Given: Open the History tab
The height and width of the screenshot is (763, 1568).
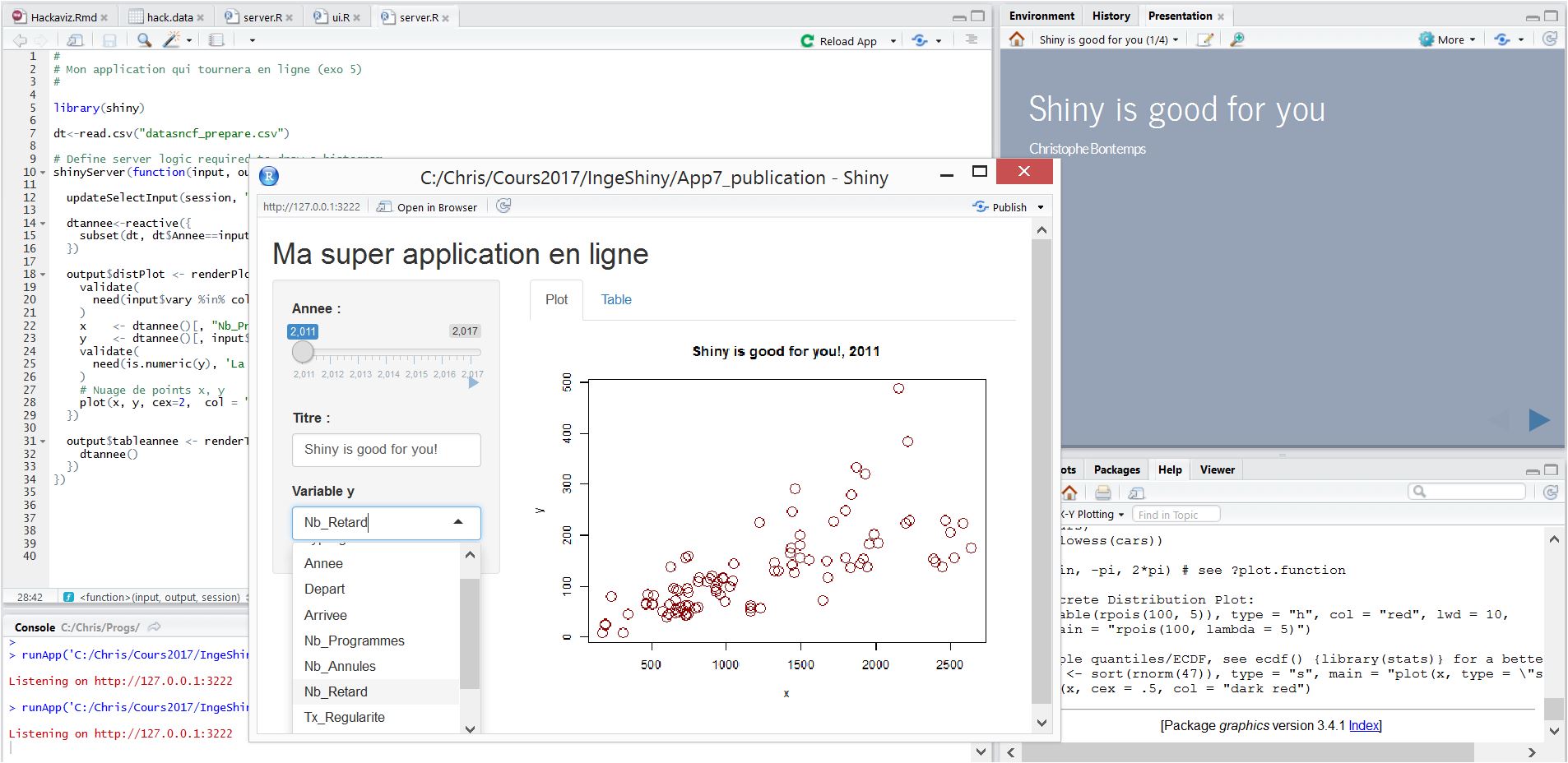Looking at the screenshot, I should pos(1111,16).
